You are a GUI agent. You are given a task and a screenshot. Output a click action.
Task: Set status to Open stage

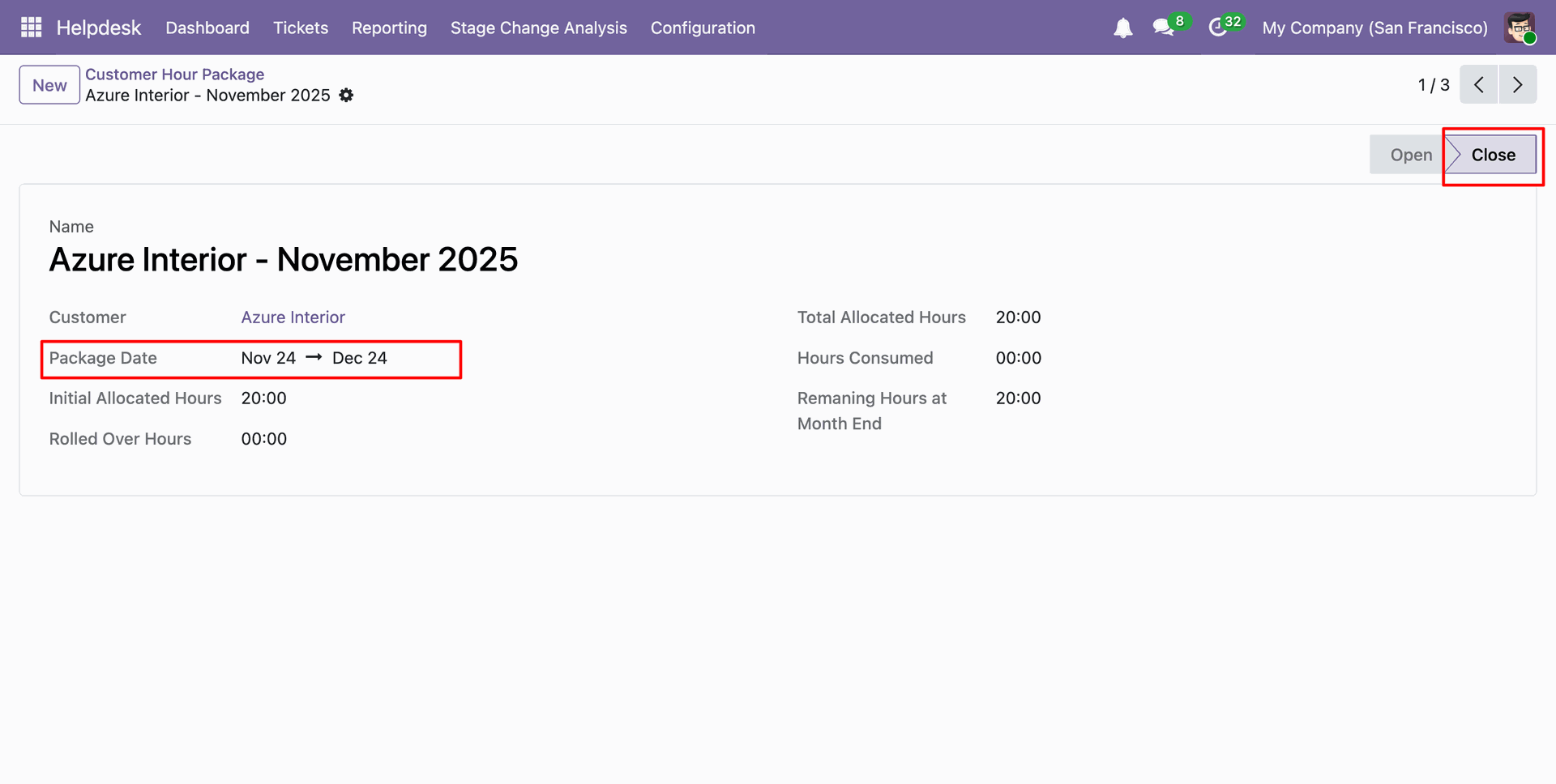1410,155
